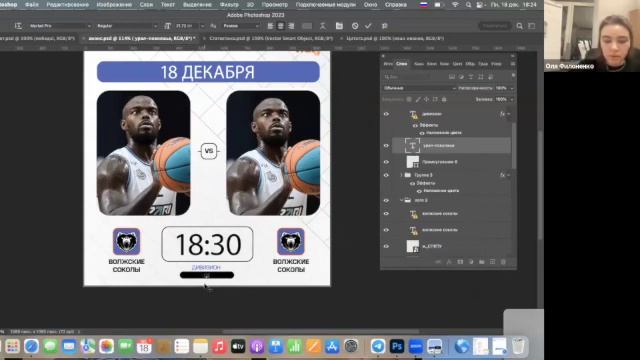This screenshot has width=640, height=360.
Task: Open the Фильтр menu
Action: pyautogui.click(x=229, y=5)
